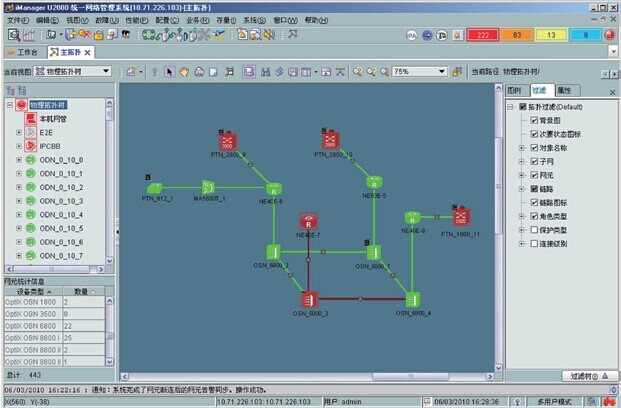Collapse the 拓扑过滤(Default) filter node
This screenshot has width=621, height=408.
pyautogui.click(x=511, y=107)
